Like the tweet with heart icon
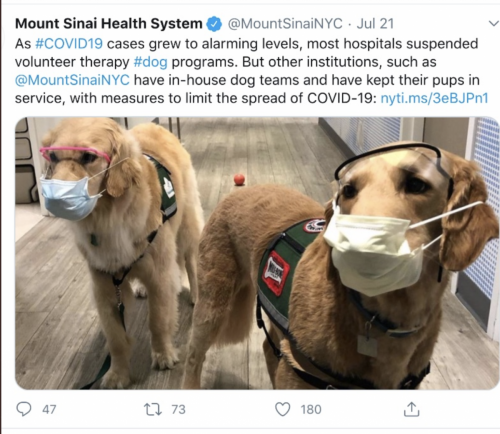This screenshot has width=500, height=434. [283, 409]
